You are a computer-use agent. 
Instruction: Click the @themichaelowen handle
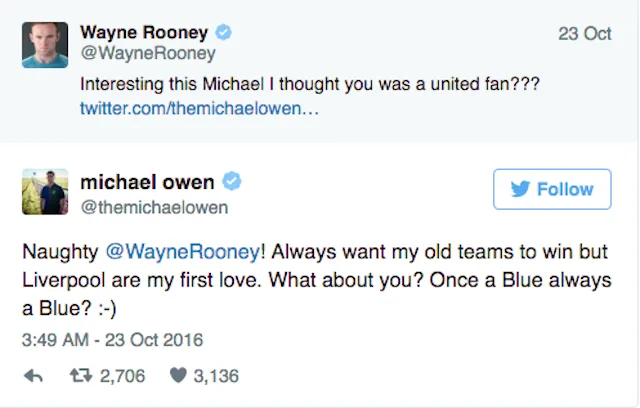[x=154, y=207]
